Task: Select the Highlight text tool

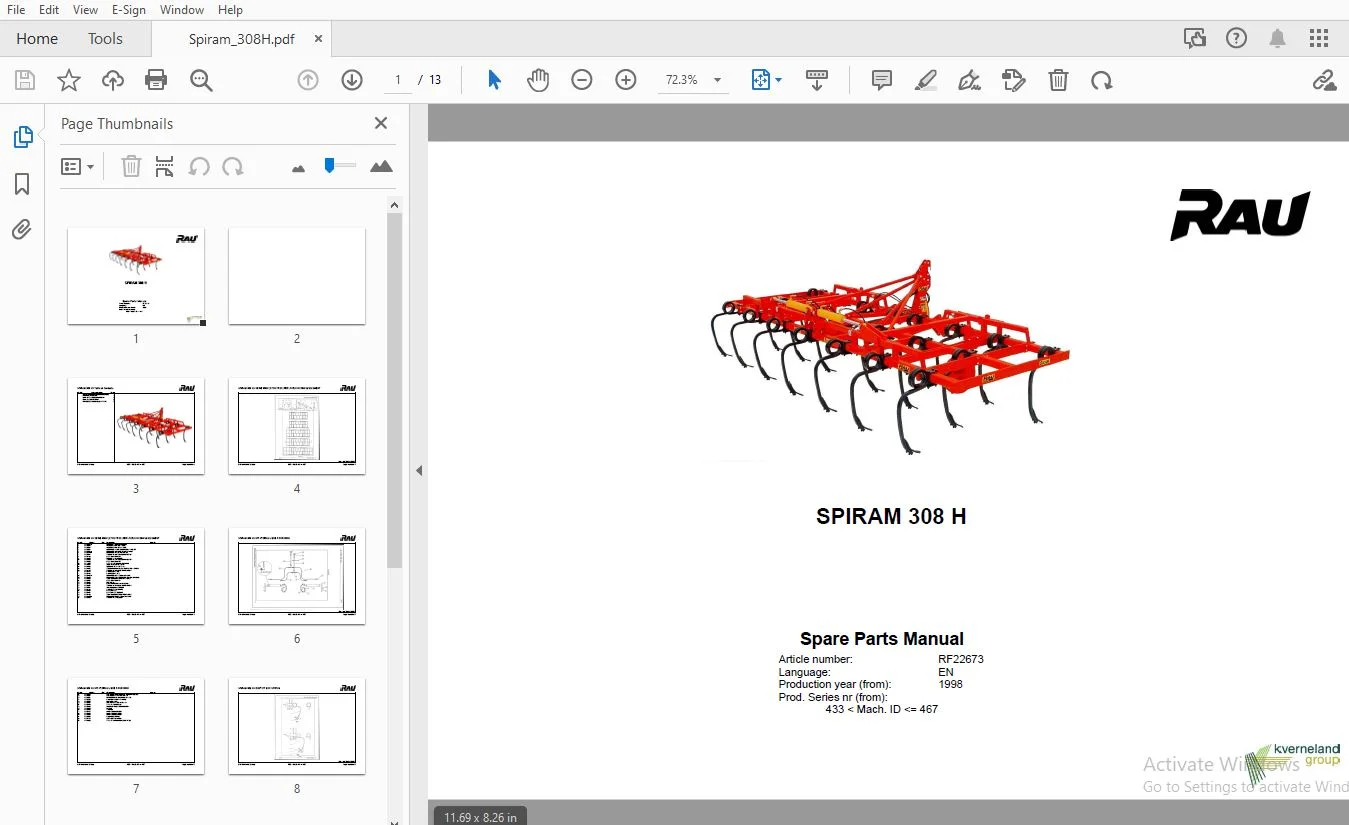Action: pyautogui.click(x=926, y=80)
